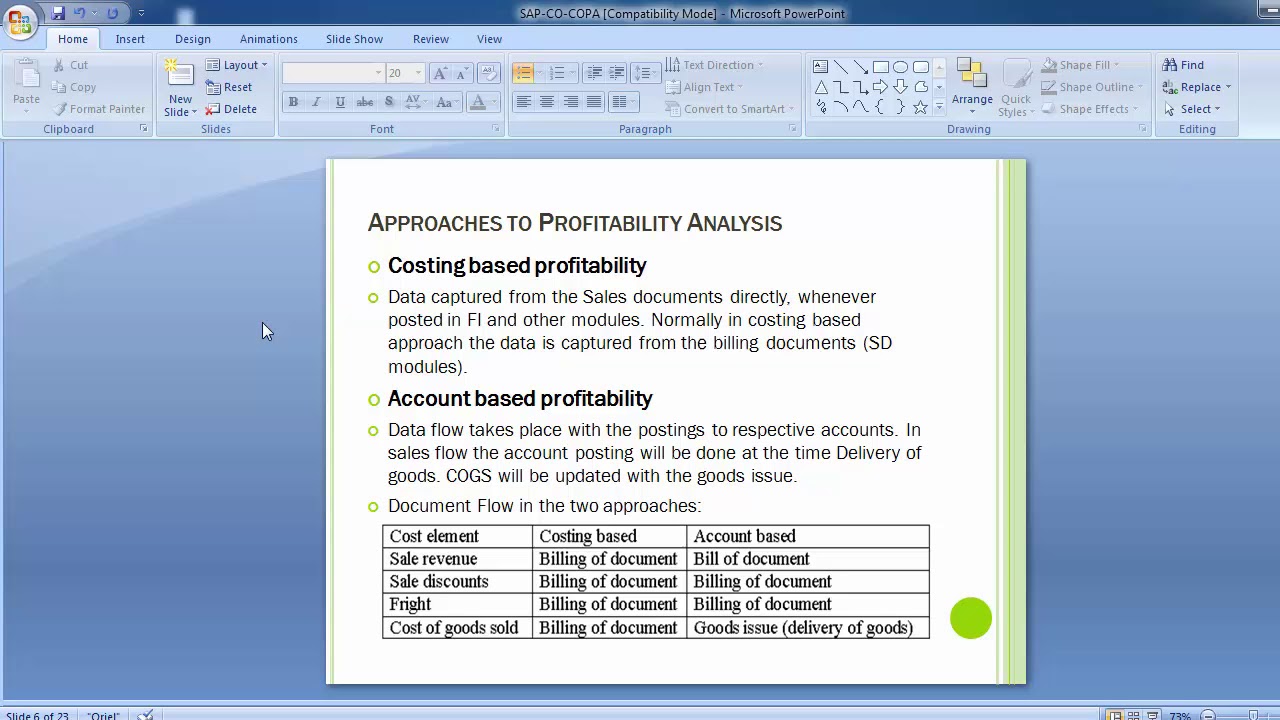Align text left
The width and height of the screenshot is (1280, 720).
523,102
